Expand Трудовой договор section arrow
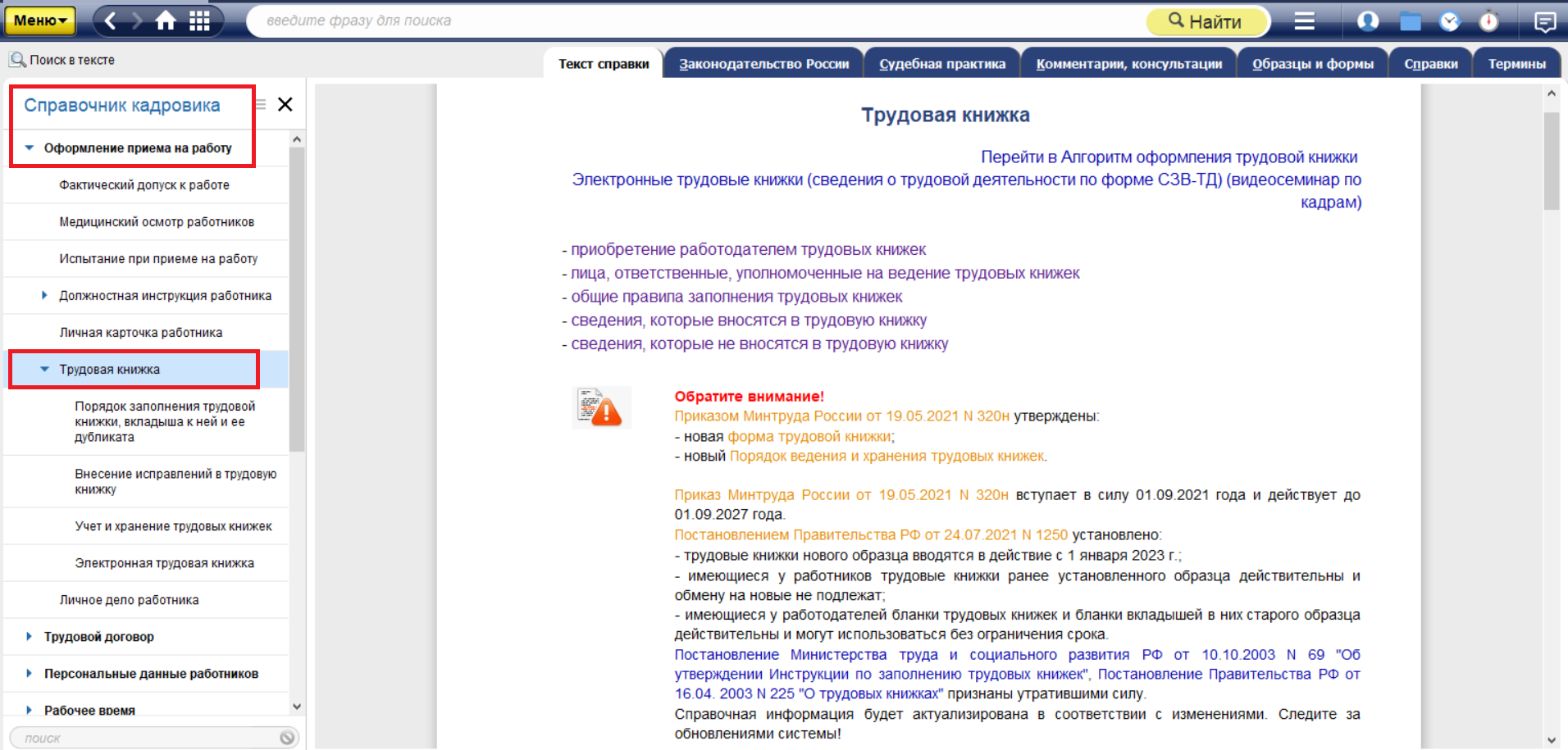1568x750 pixels. 29,636
